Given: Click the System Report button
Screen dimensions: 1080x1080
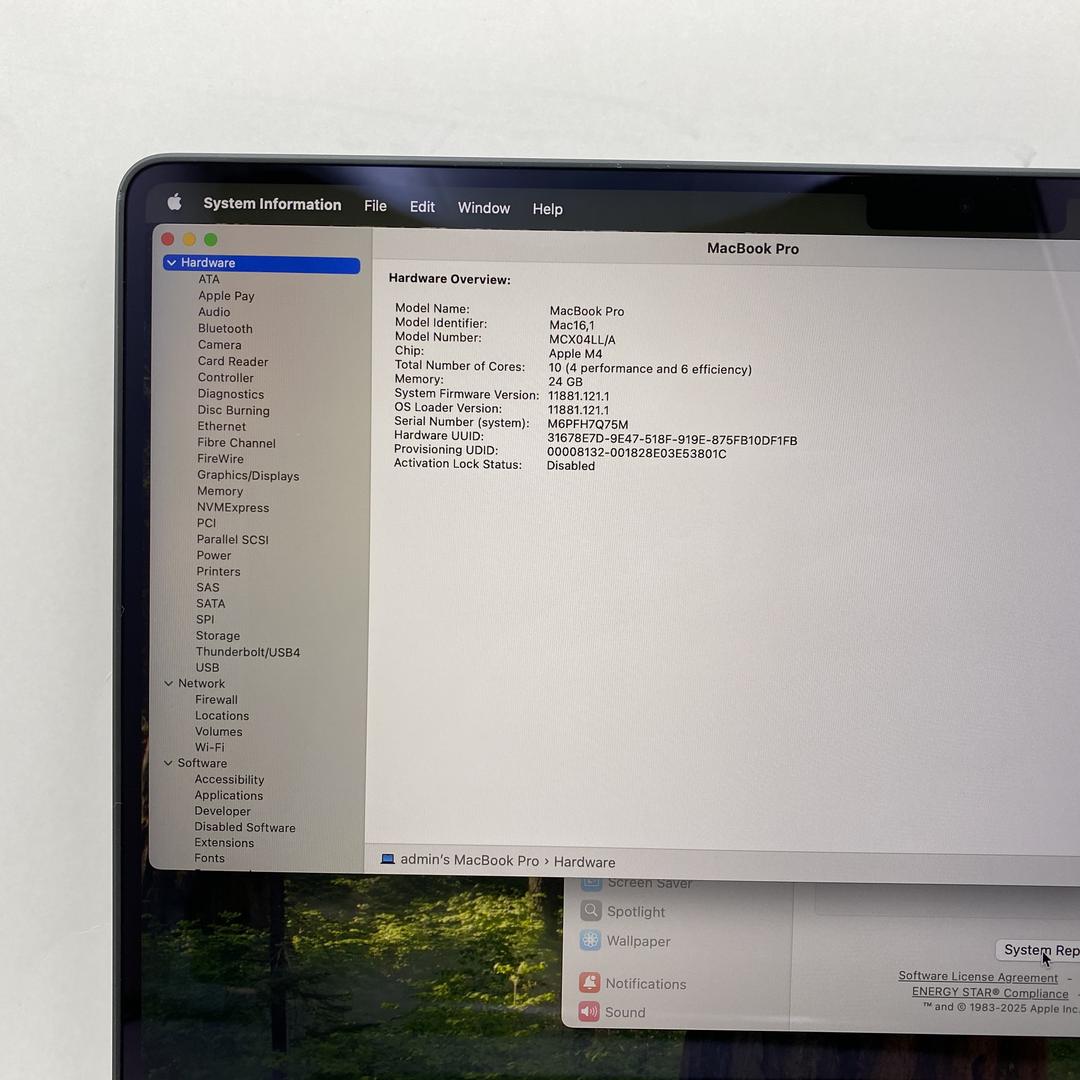Looking at the screenshot, I should tap(1039, 950).
